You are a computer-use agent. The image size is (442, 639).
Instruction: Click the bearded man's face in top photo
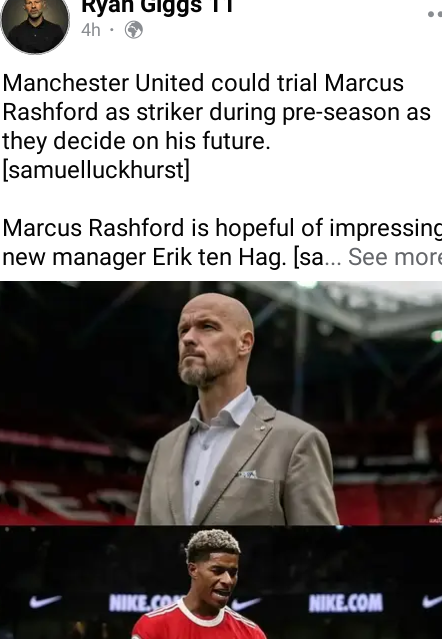pos(210,340)
